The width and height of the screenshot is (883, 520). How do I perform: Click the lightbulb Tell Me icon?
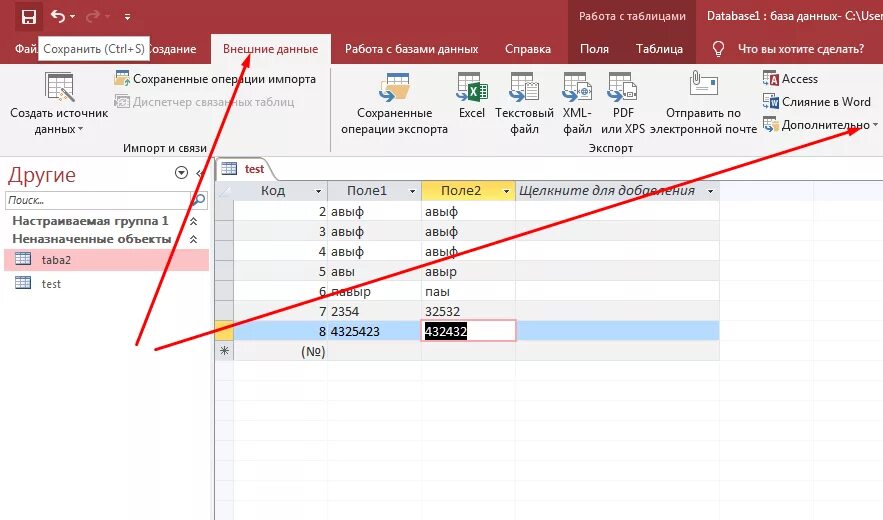[x=718, y=49]
